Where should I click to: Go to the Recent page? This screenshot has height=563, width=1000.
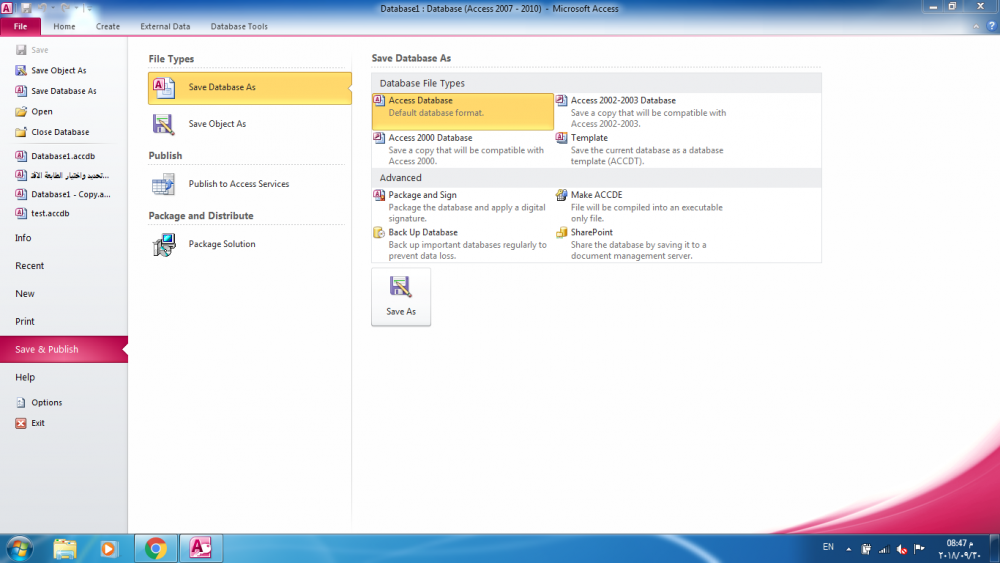click(x=29, y=266)
